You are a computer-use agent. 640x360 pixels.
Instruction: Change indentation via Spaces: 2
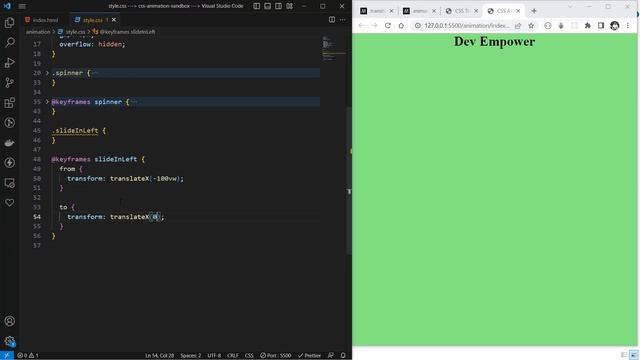click(191, 356)
